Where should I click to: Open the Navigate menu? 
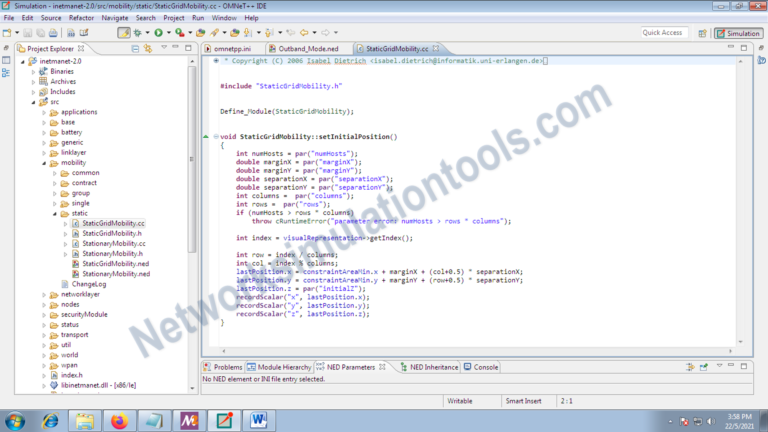(x=114, y=18)
